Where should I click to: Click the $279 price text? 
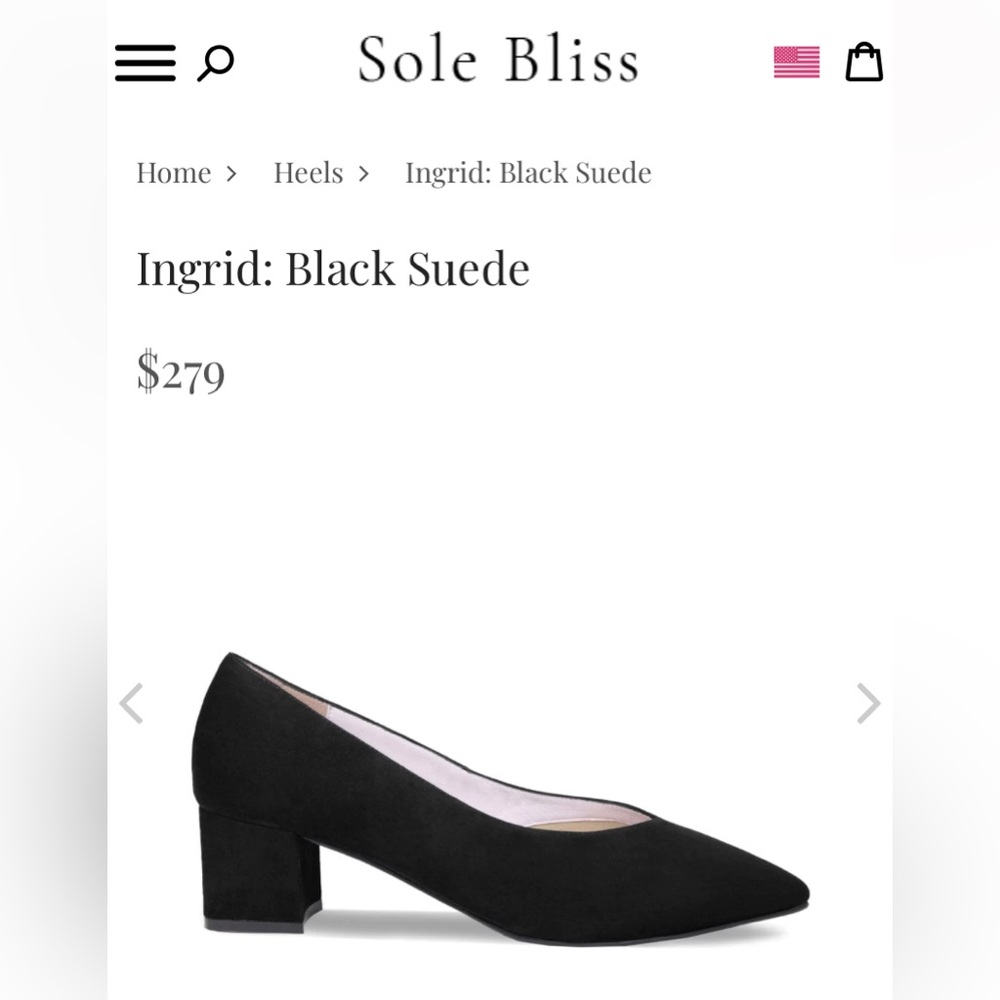tap(181, 375)
